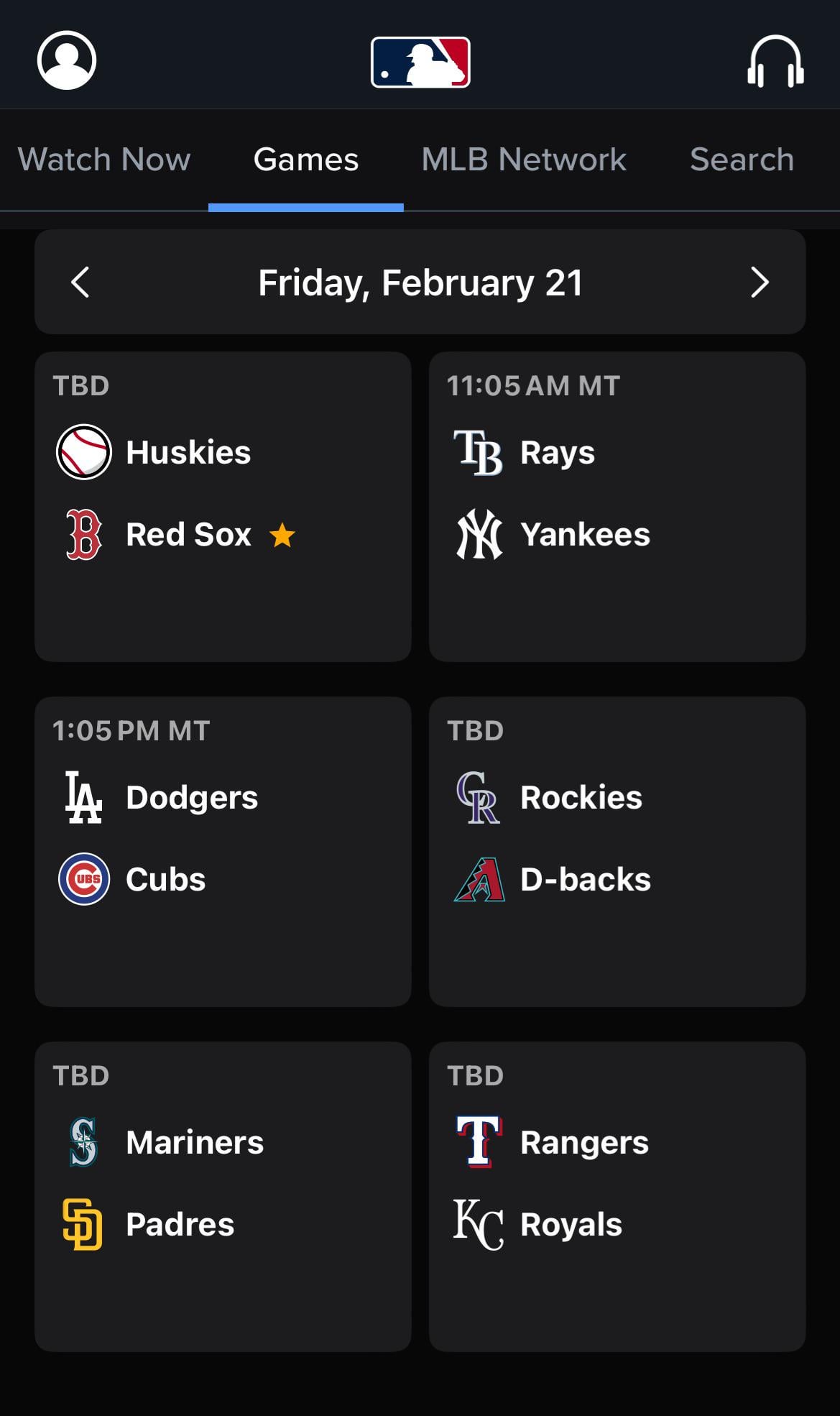The width and height of the screenshot is (840, 1416).
Task: Switch to the Watch Now tab
Action: [x=104, y=160]
